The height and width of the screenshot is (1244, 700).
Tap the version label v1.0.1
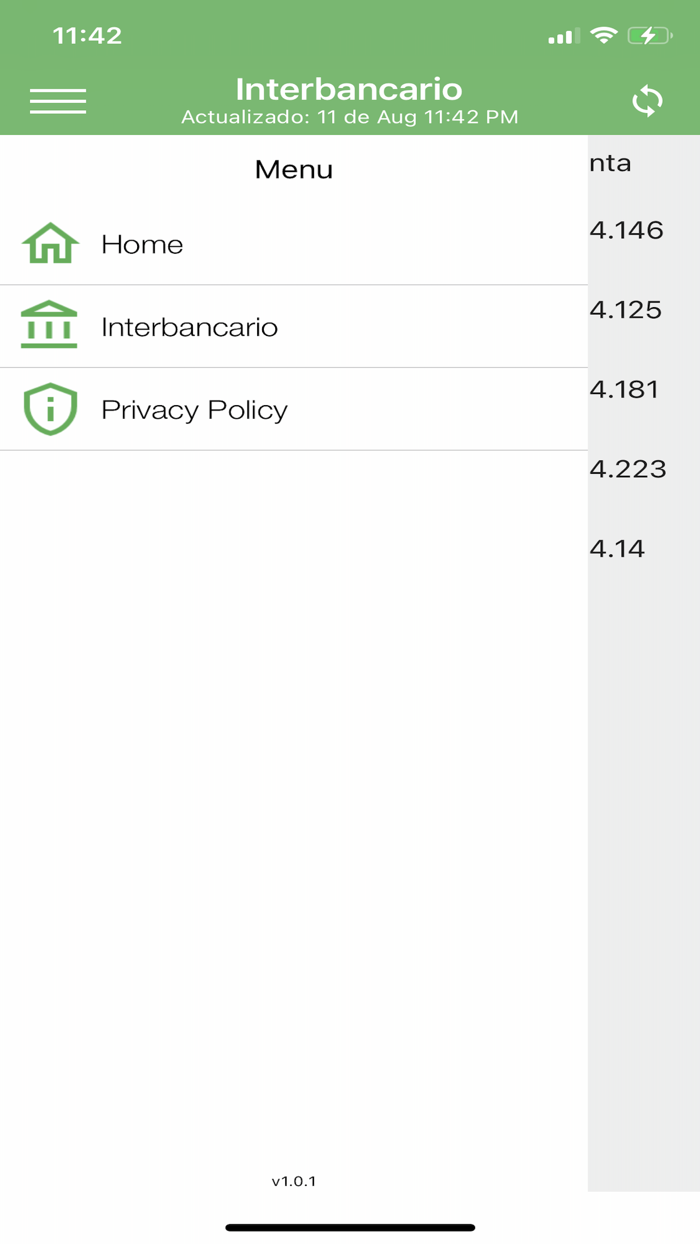[293, 1181]
